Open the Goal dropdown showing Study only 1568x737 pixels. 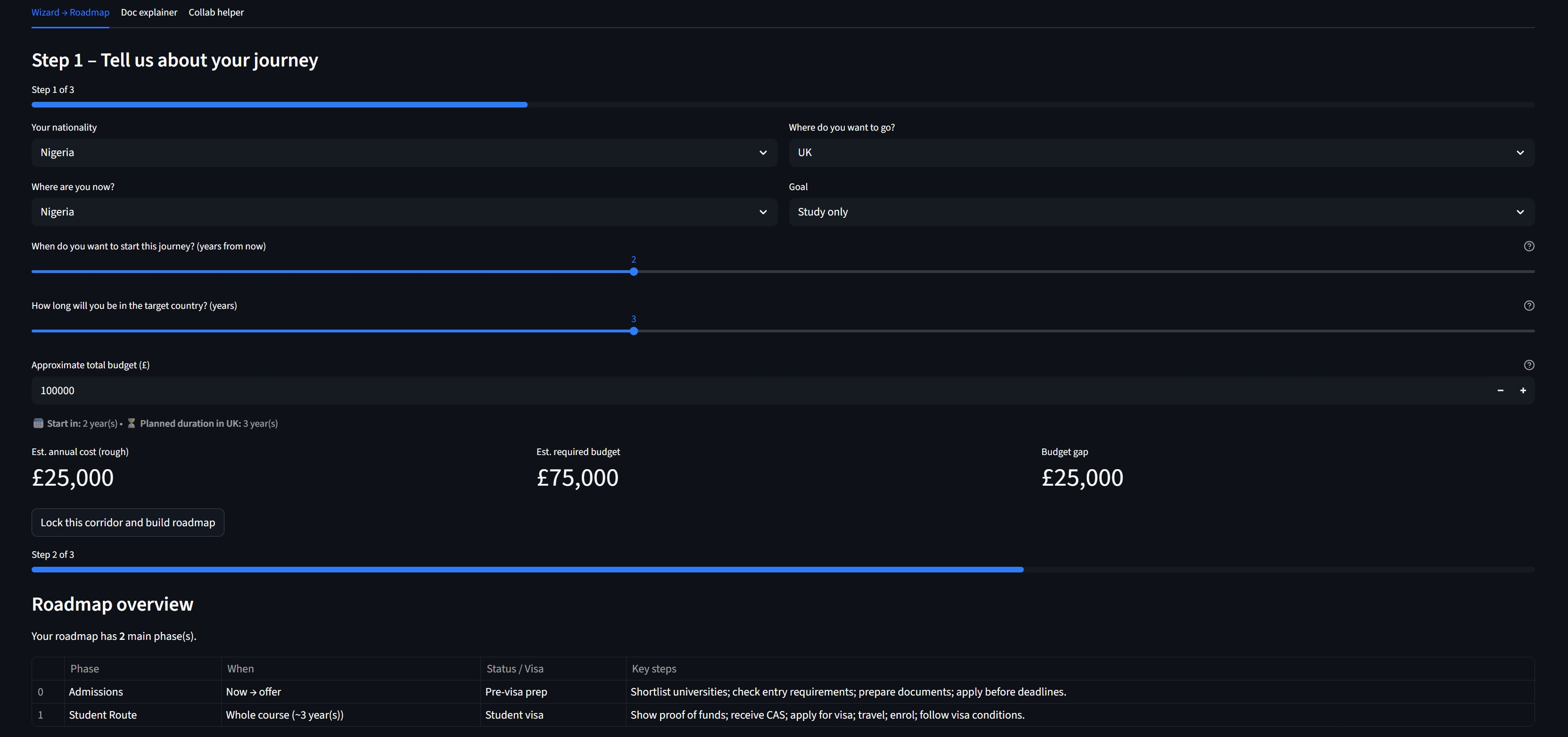tap(1161, 212)
